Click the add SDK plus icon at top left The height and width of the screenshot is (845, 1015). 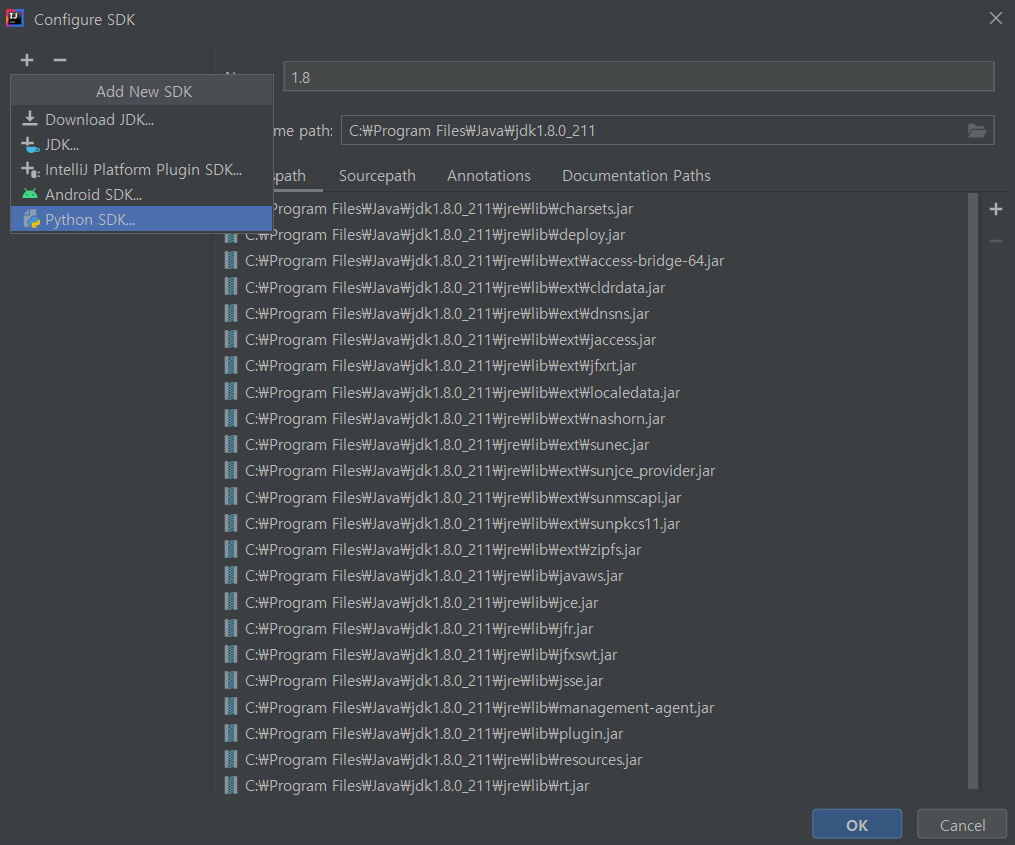tap(27, 60)
